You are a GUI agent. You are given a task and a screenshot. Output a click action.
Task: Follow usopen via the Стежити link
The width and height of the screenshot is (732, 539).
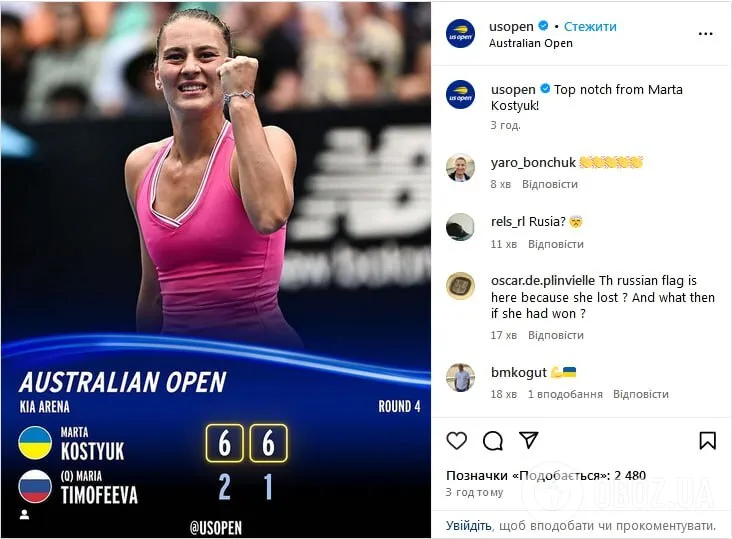click(x=590, y=27)
